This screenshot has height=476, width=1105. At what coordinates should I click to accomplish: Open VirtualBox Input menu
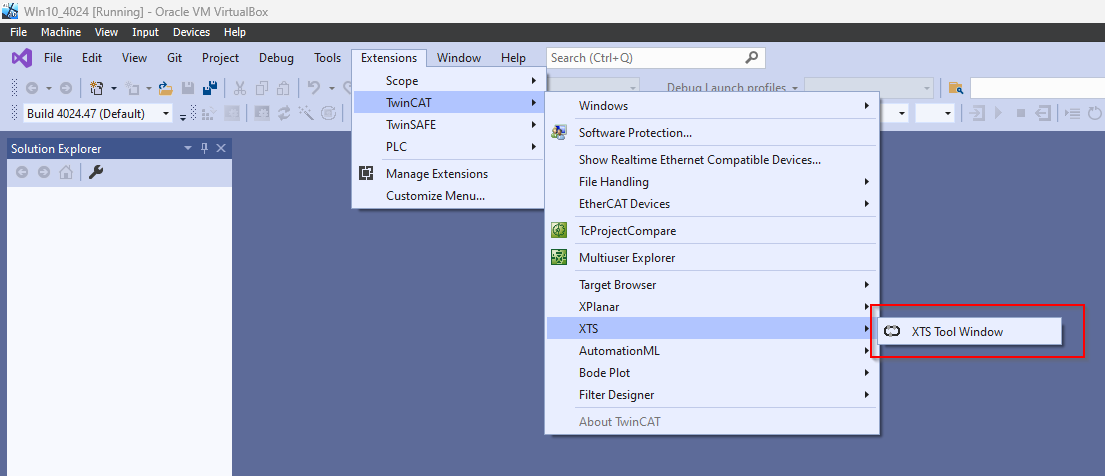[145, 32]
